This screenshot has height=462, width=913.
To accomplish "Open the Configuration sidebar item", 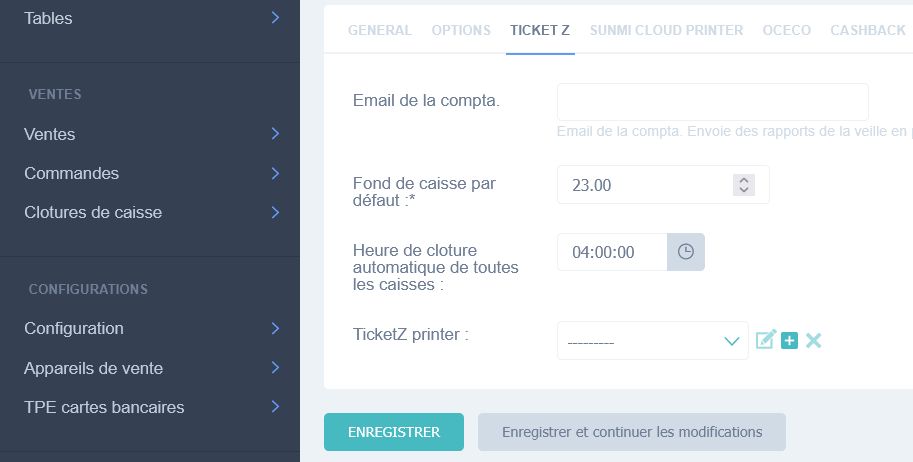I will point(150,328).
